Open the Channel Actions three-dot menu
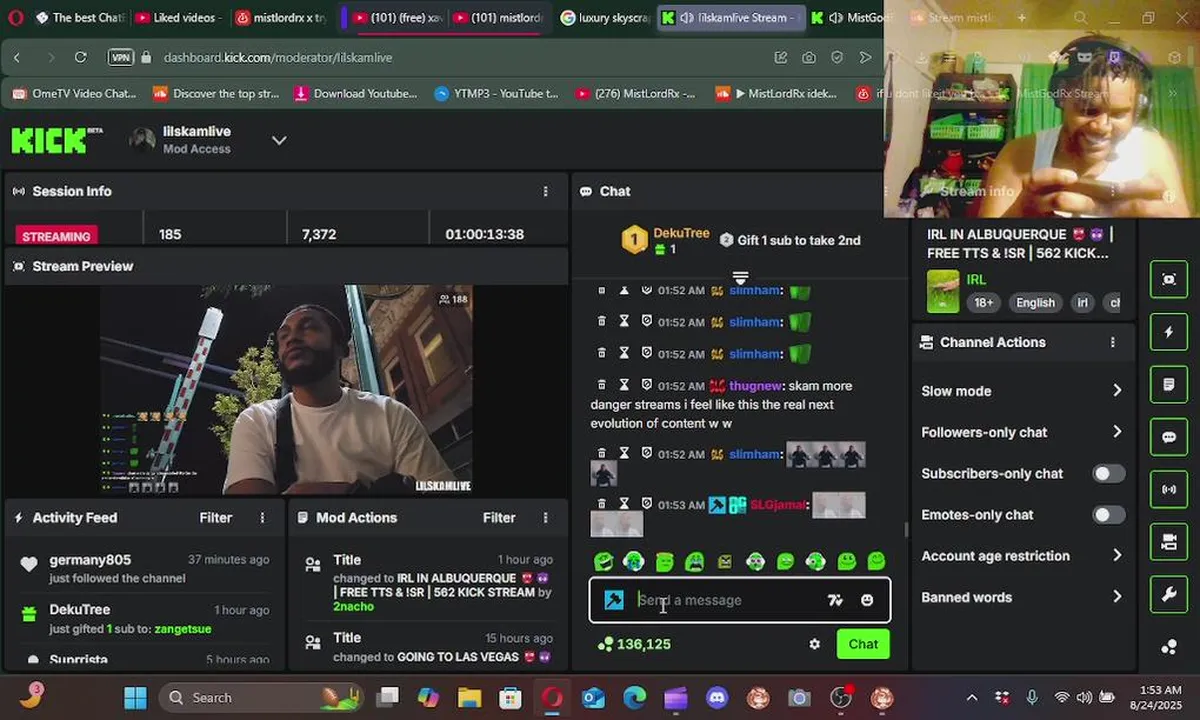The height and width of the screenshot is (720, 1200). point(1112,342)
